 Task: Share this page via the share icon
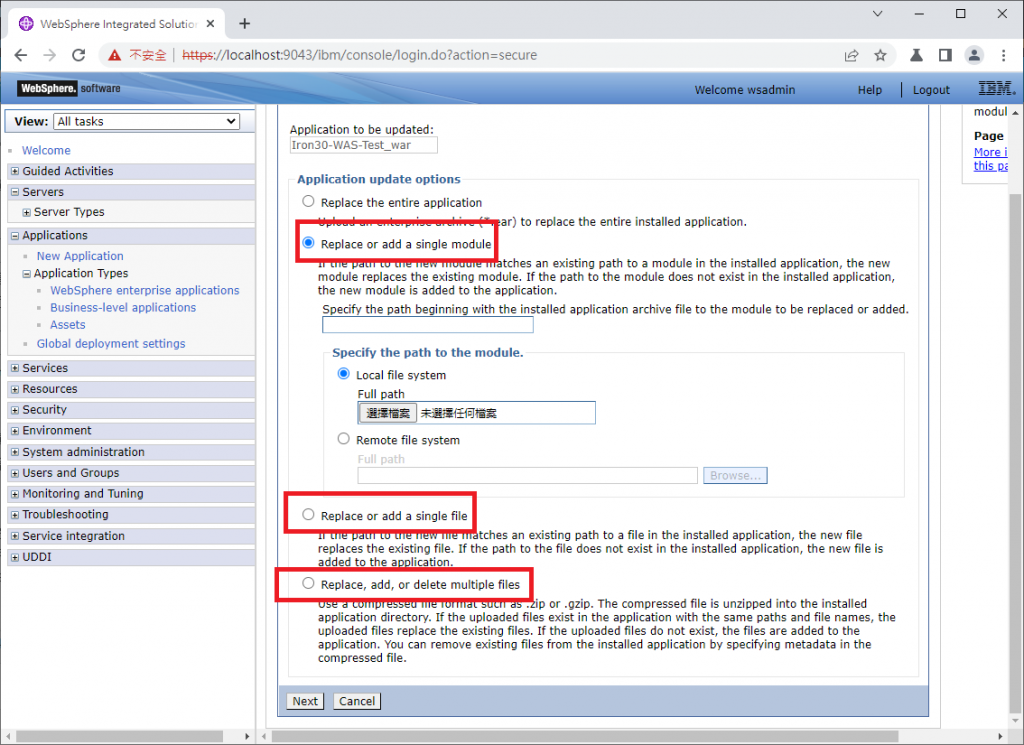point(851,55)
